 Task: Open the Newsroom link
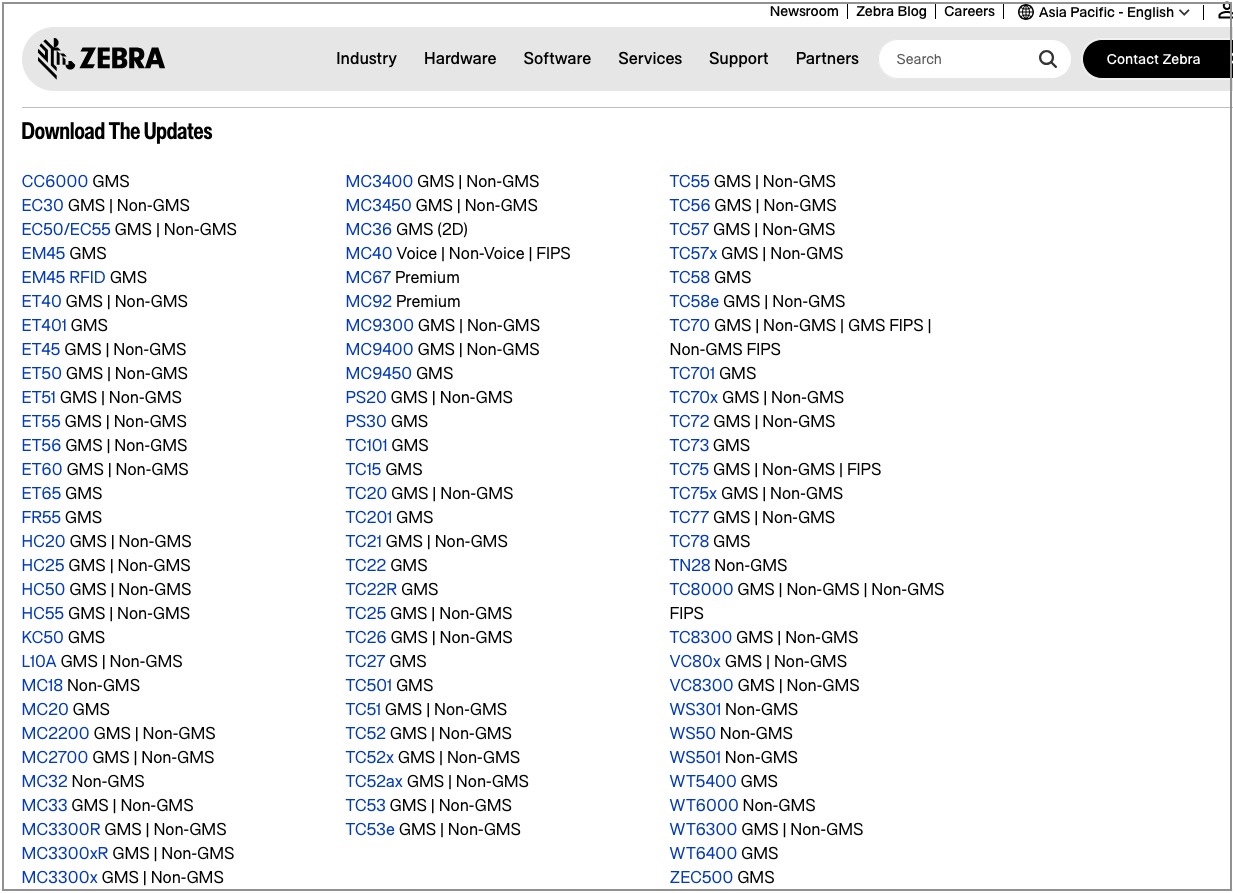[x=804, y=12]
